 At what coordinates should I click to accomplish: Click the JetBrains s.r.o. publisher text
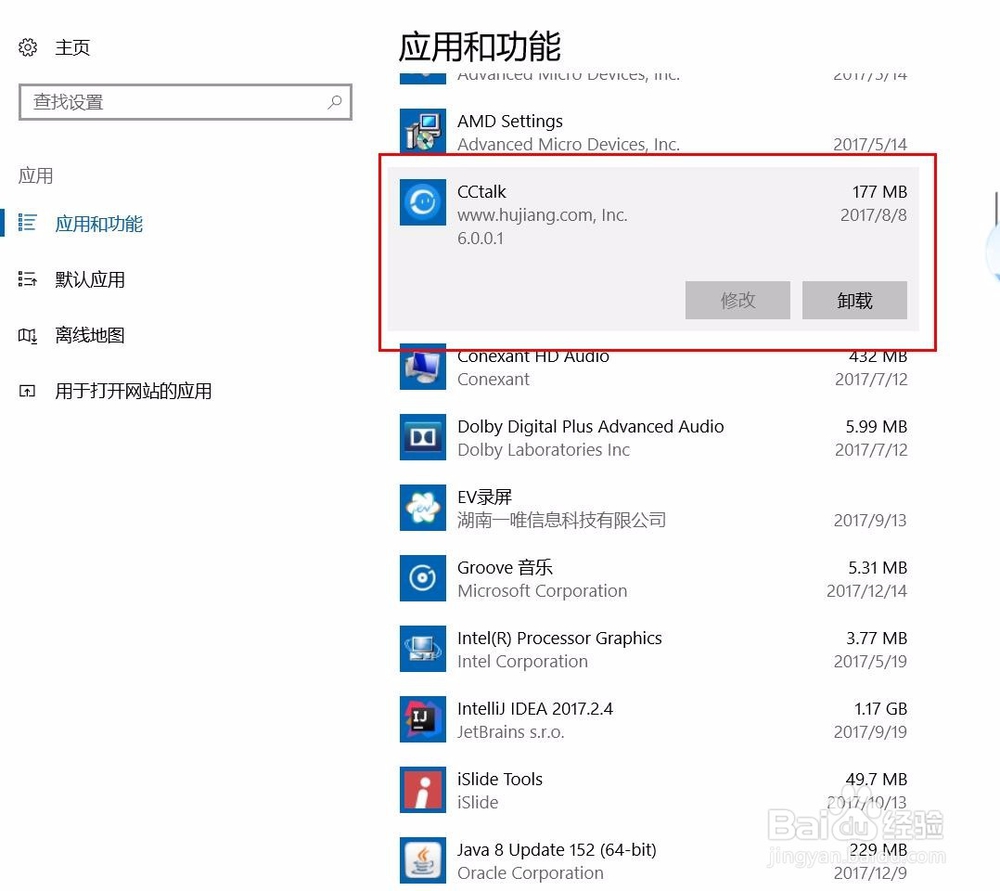(x=511, y=732)
